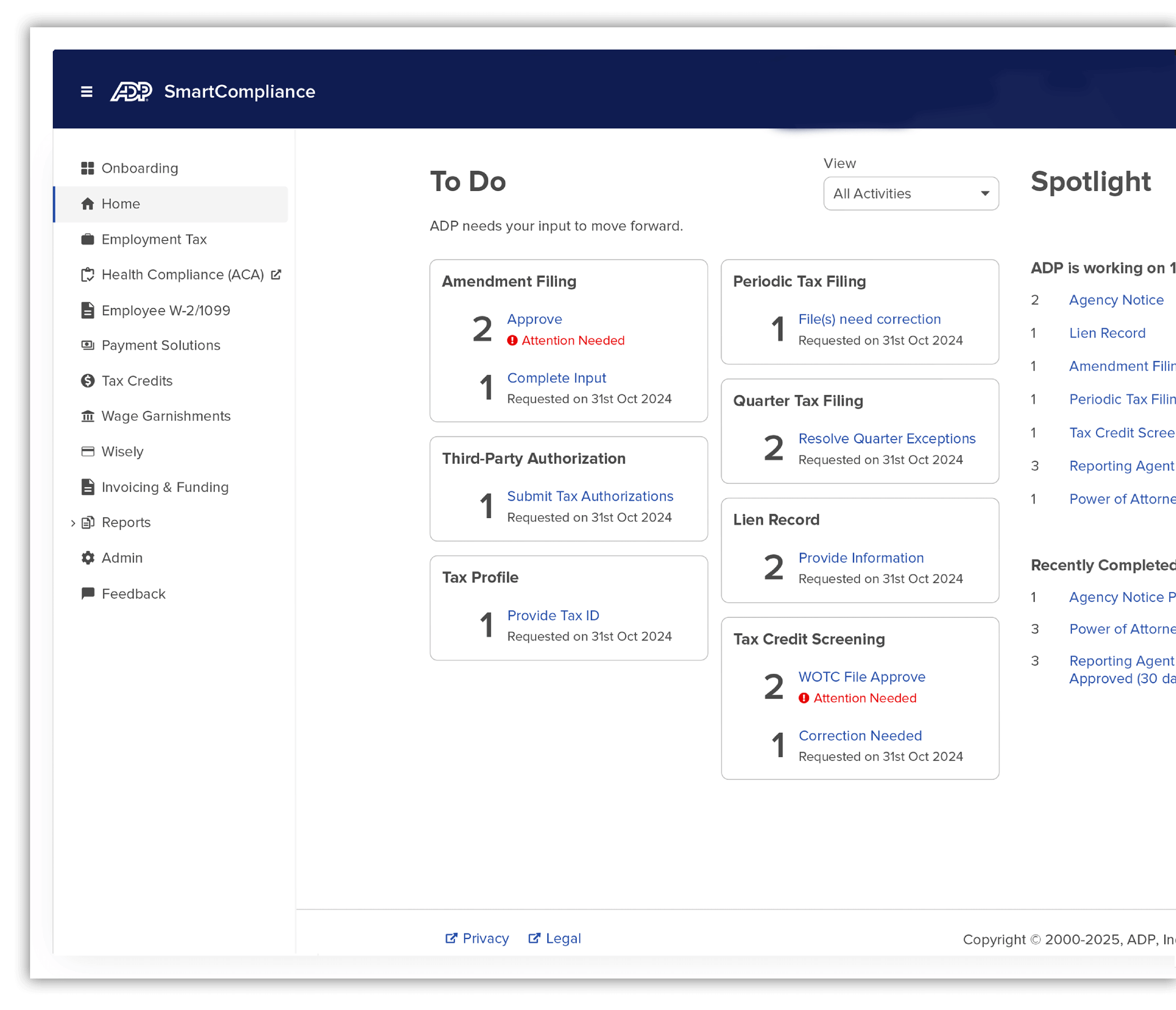This screenshot has width=1176, height=1010.
Task: Select Invoicing & Funding in sidebar
Action: [x=165, y=487]
